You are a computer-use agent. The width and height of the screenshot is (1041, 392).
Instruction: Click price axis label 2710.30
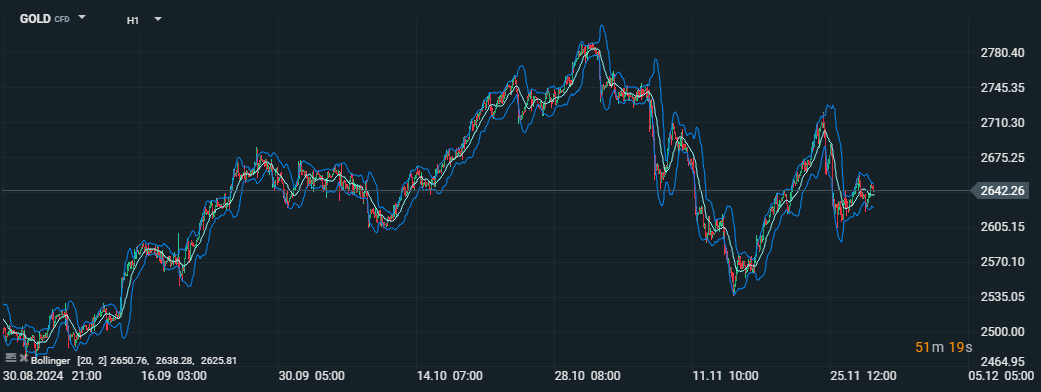[1002, 123]
